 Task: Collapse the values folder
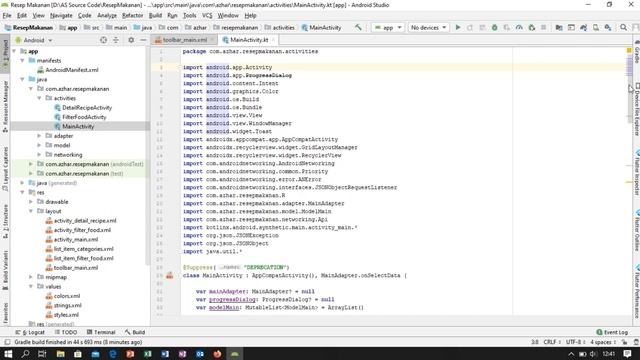[x=31, y=287]
